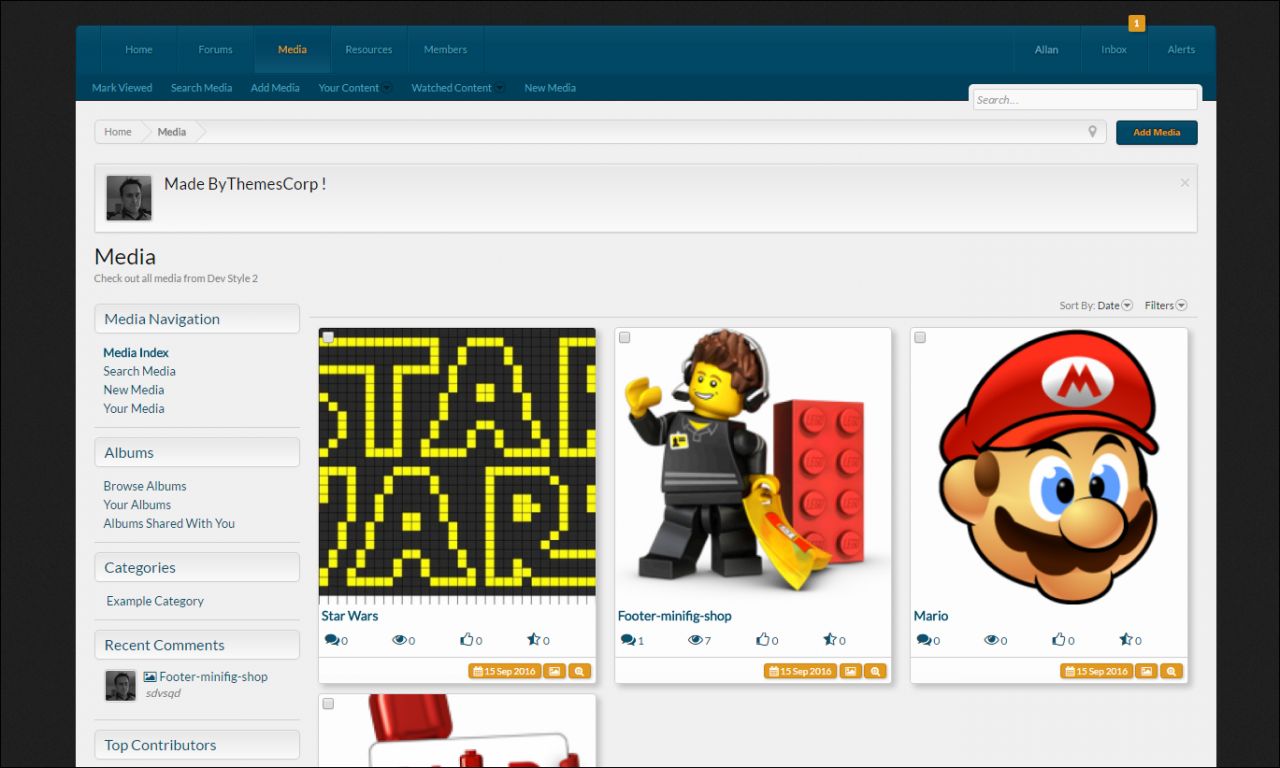This screenshot has height=768, width=1280.
Task: Click the image type icon on Footer-minifig-shop card
Action: coord(850,671)
